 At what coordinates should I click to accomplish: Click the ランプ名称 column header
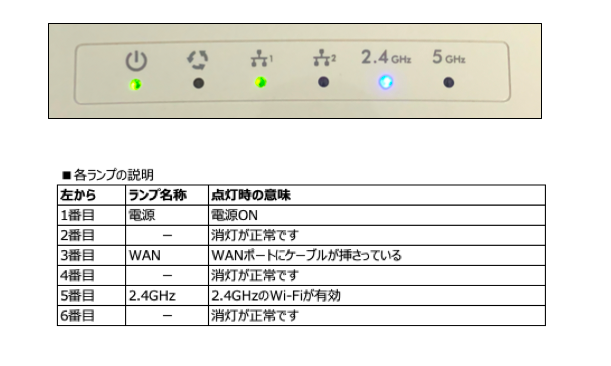pyautogui.click(x=157, y=195)
